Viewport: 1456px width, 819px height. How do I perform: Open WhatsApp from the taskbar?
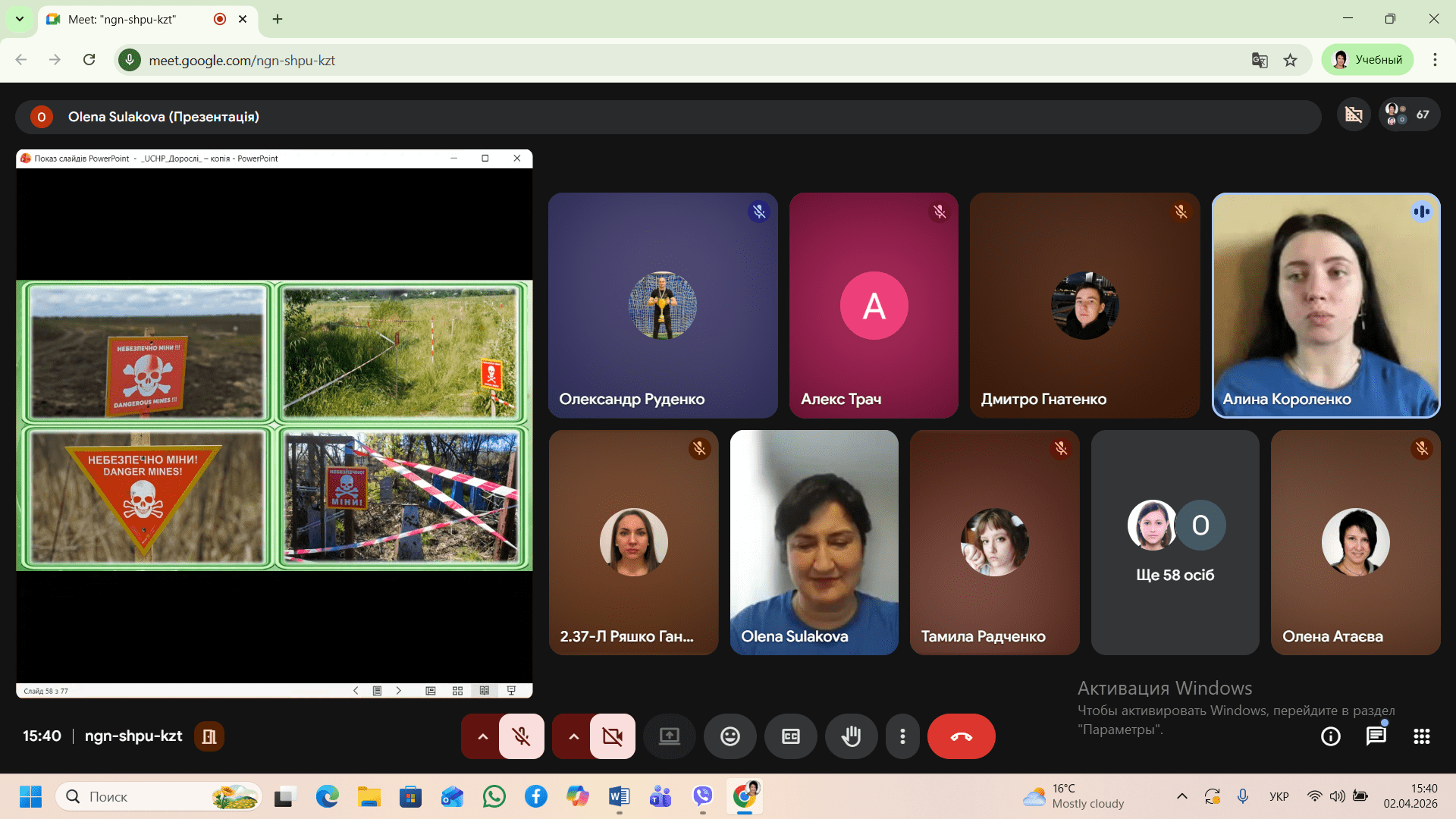tap(494, 796)
